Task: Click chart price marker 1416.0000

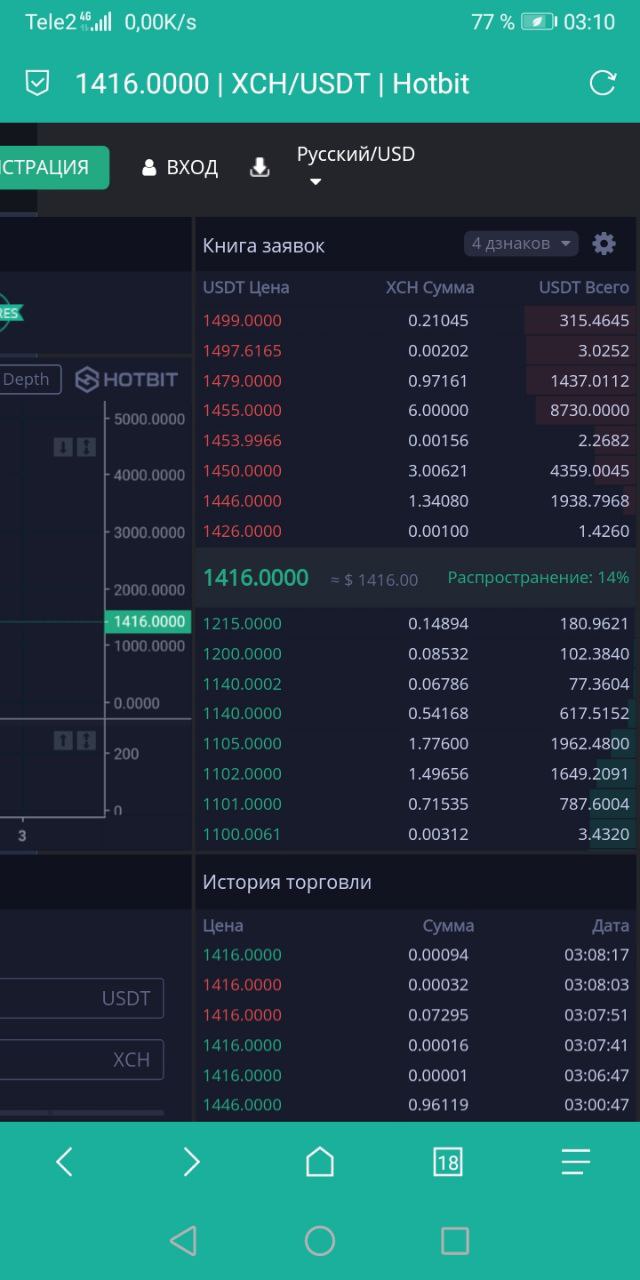Action: tap(148, 621)
